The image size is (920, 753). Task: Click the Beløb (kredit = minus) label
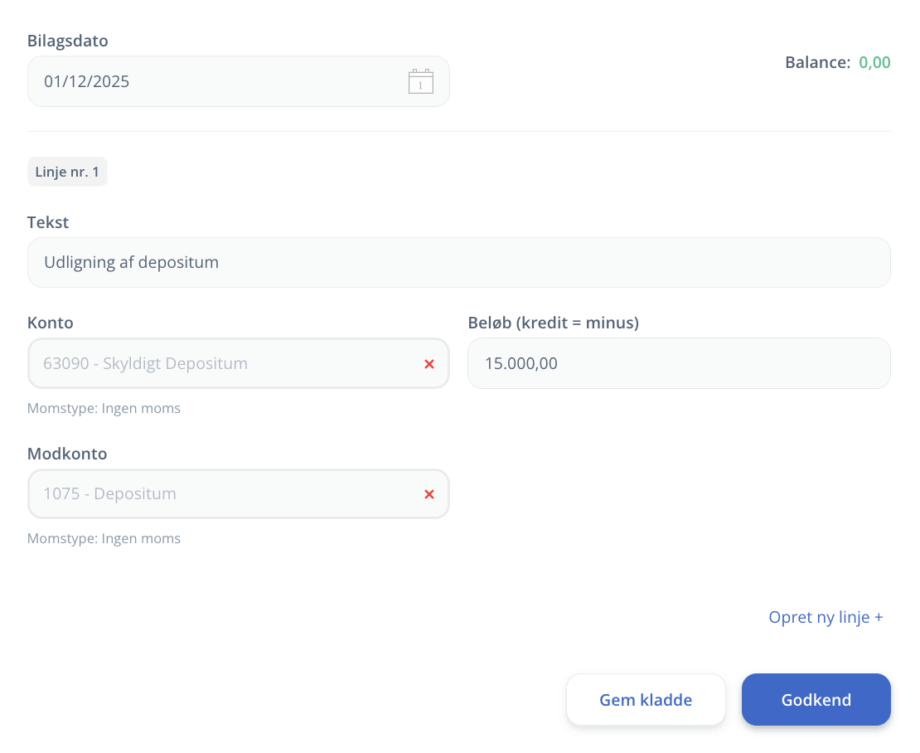pos(553,323)
